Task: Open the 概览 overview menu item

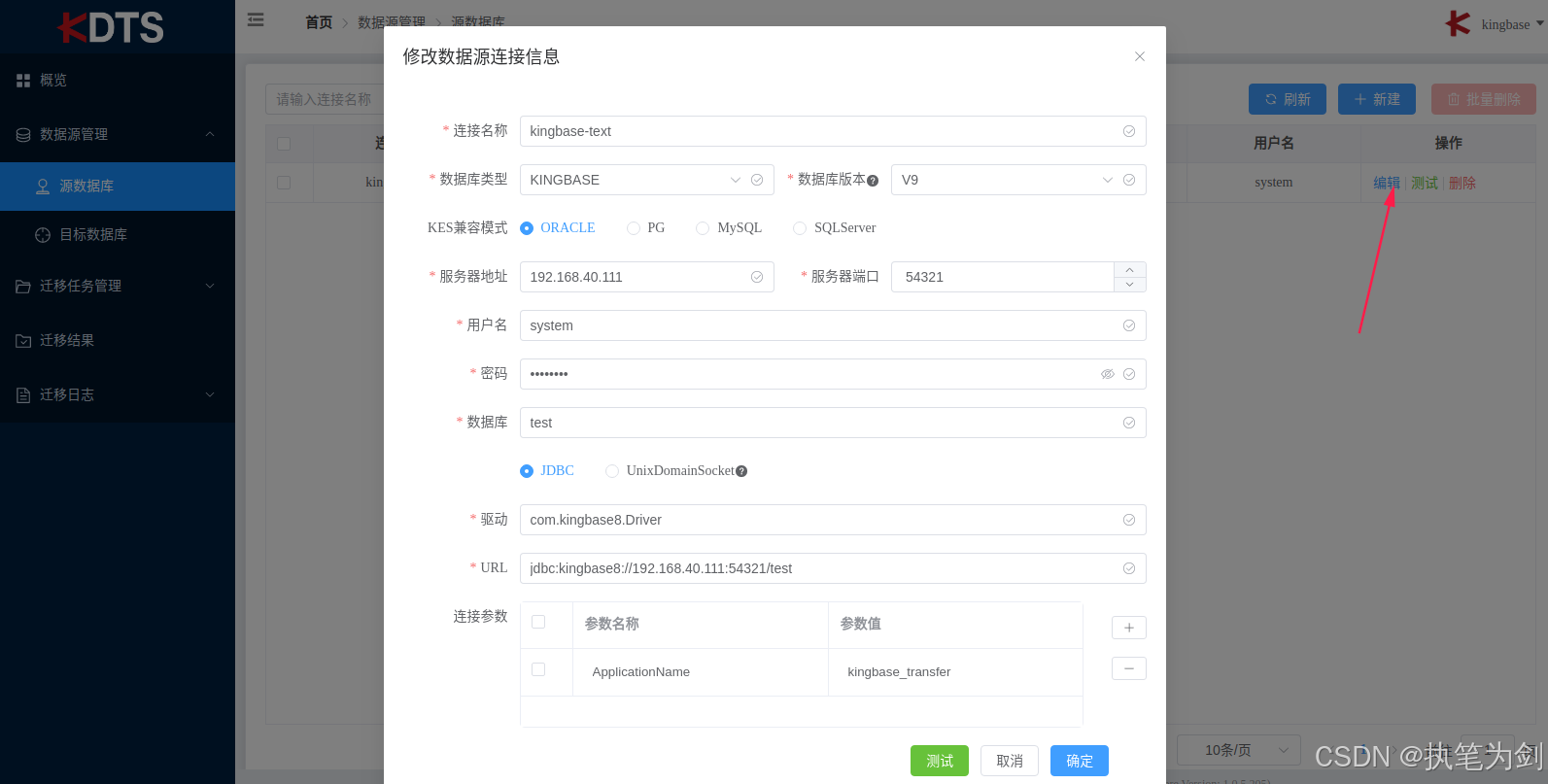Action: (118, 81)
